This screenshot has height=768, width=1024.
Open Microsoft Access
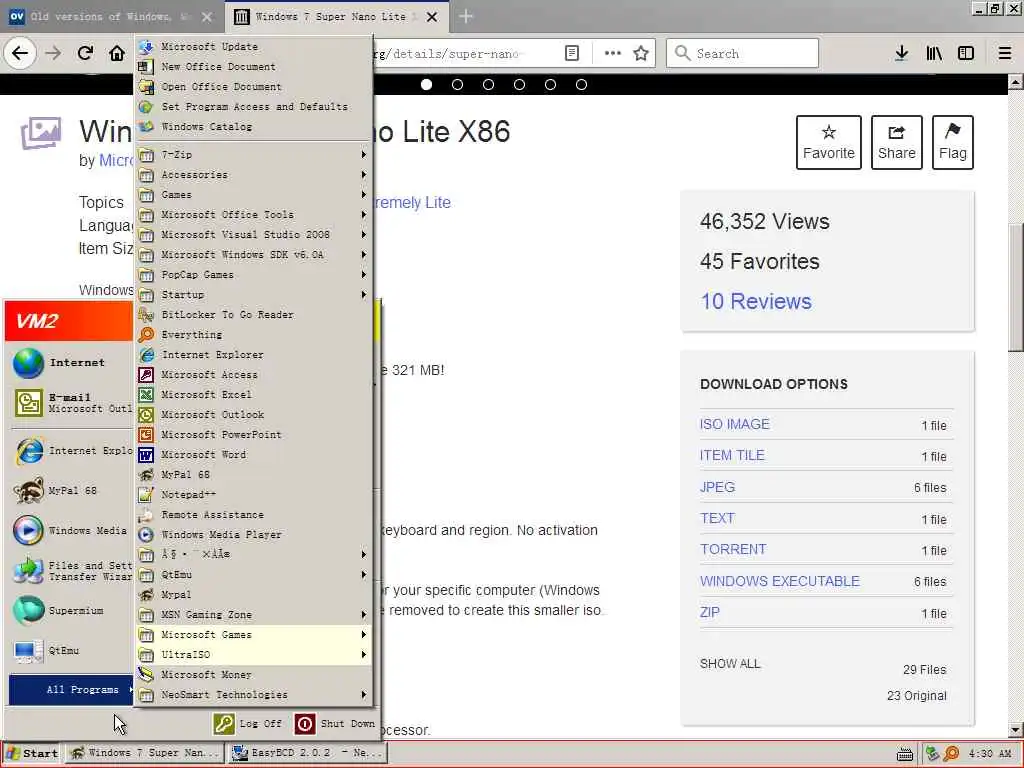pos(253,374)
